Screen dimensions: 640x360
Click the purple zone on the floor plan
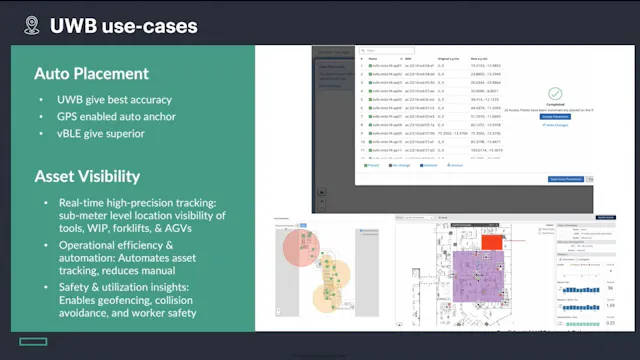tap(478, 276)
